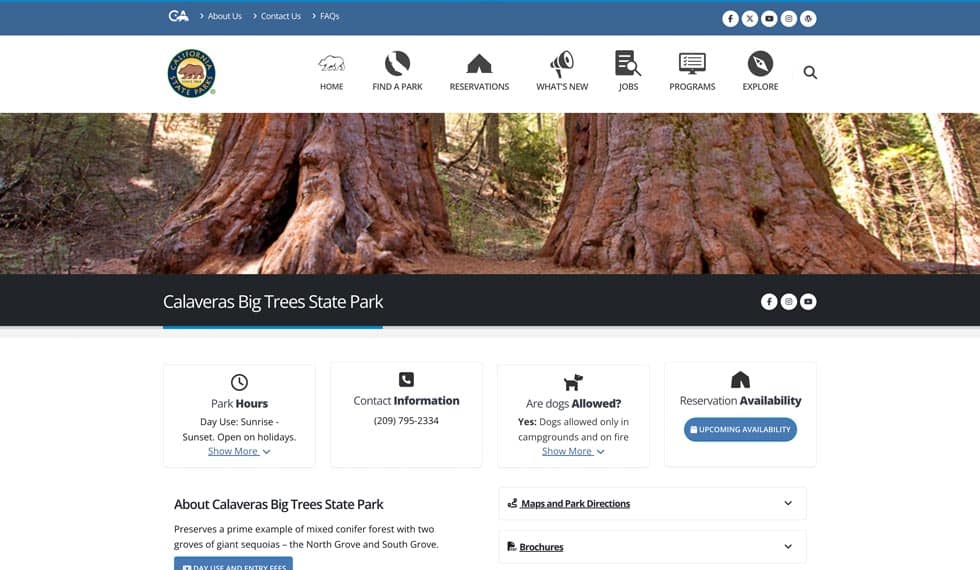Open the Brochures link
Screen dimensions: 980x570
click(541, 547)
